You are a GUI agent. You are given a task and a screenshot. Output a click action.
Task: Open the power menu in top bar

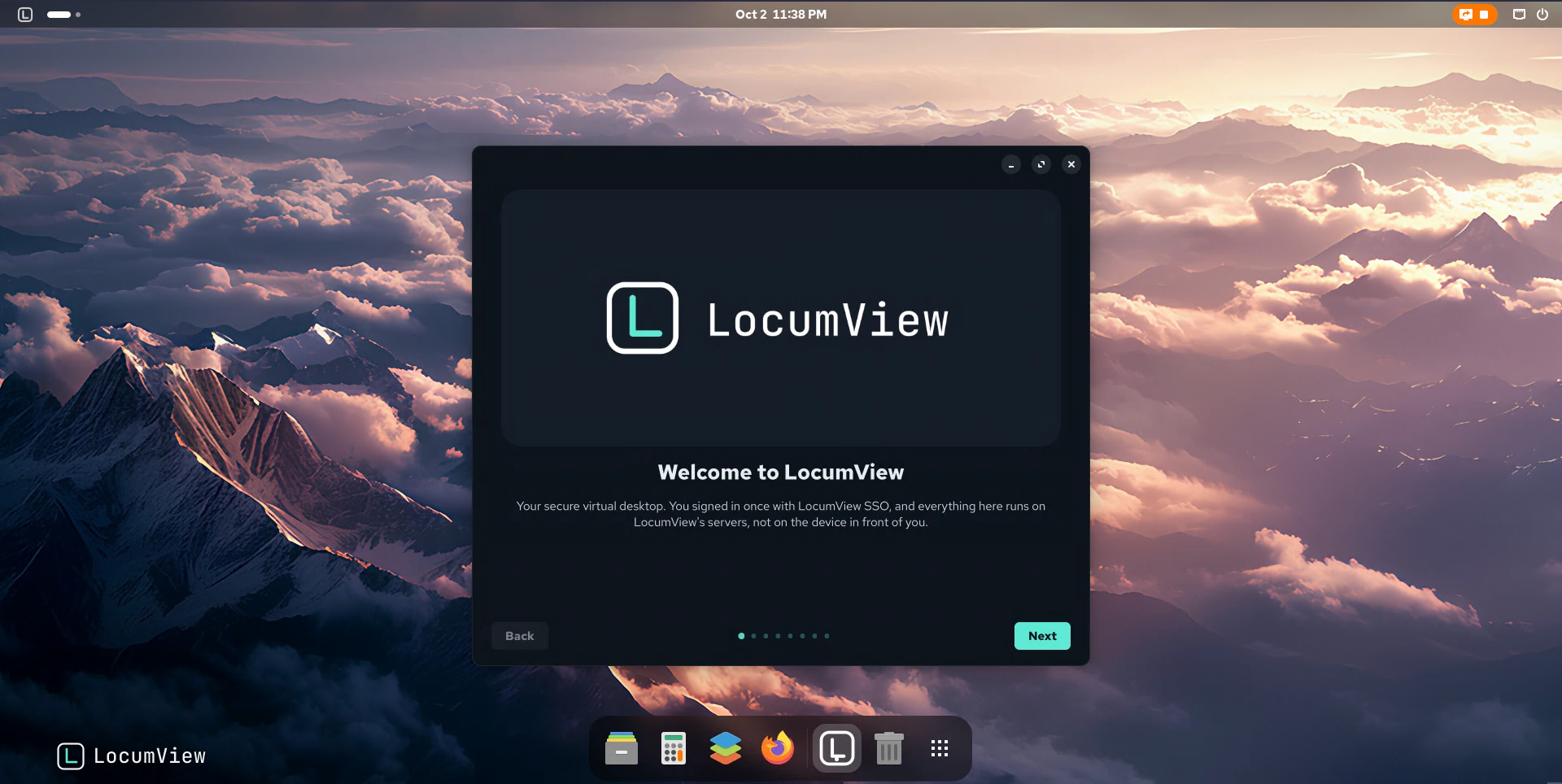tap(1542, 15)
